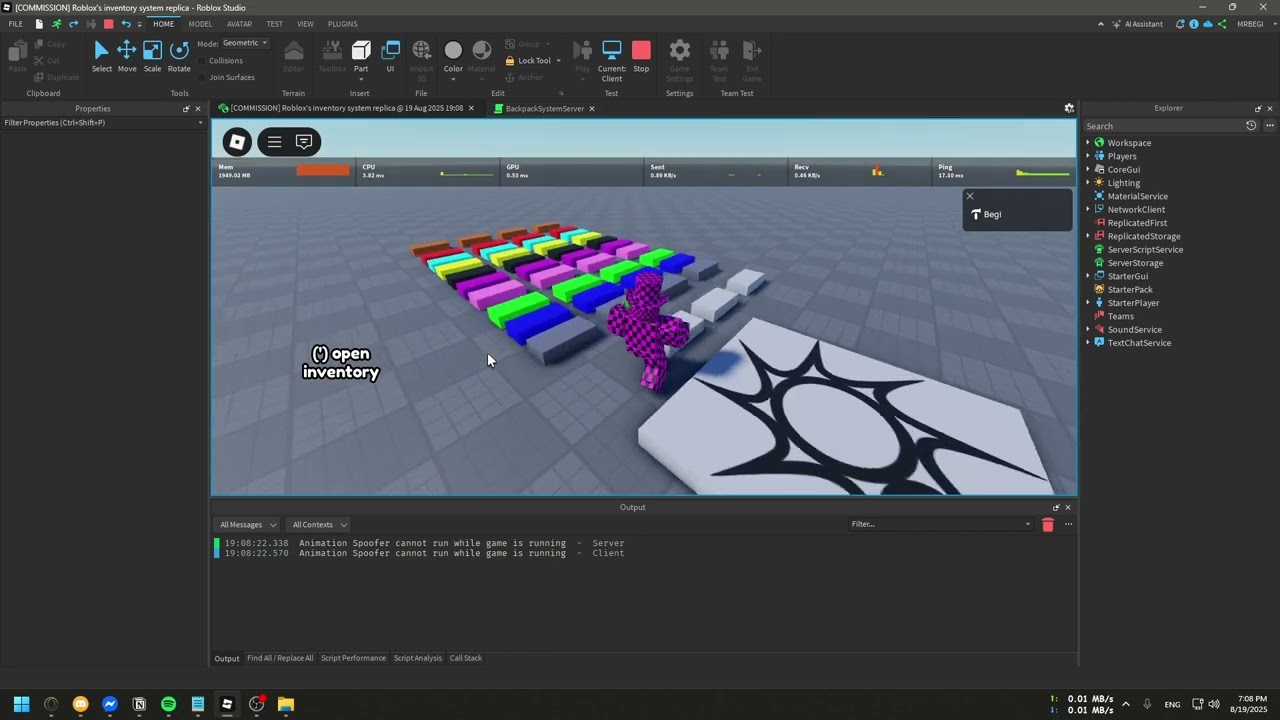The image size is (1280, 720).
Task: Open the in-game chat icon
Action: (304, 142)
